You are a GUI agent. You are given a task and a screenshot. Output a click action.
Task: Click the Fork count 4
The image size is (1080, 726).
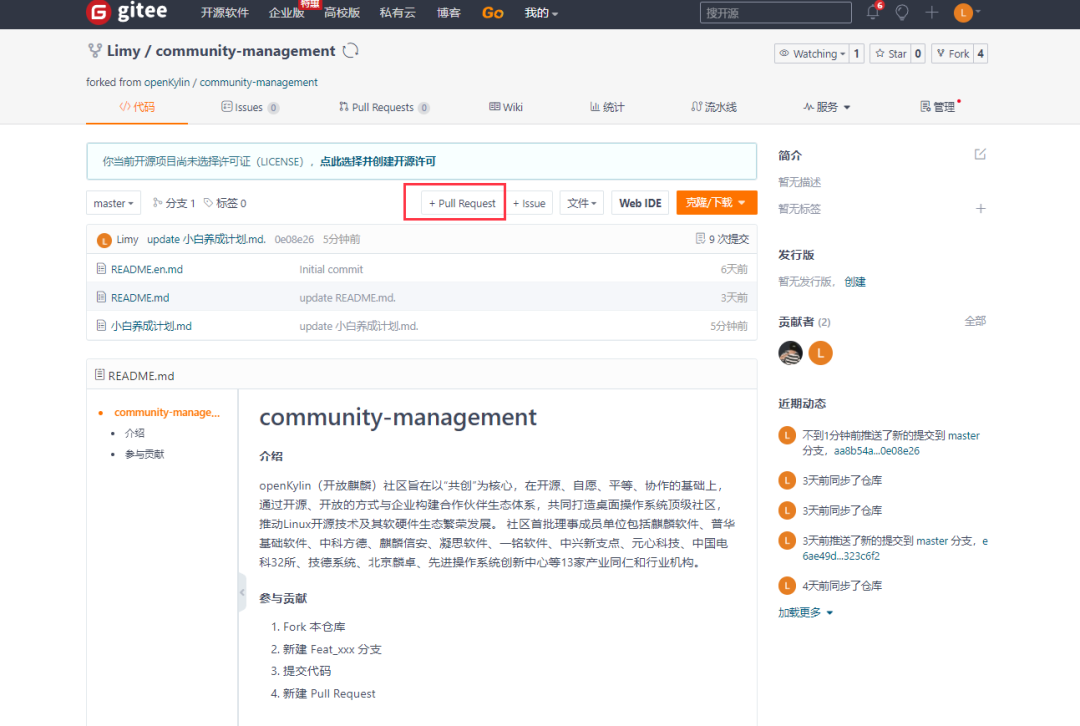tap(980, 54)
